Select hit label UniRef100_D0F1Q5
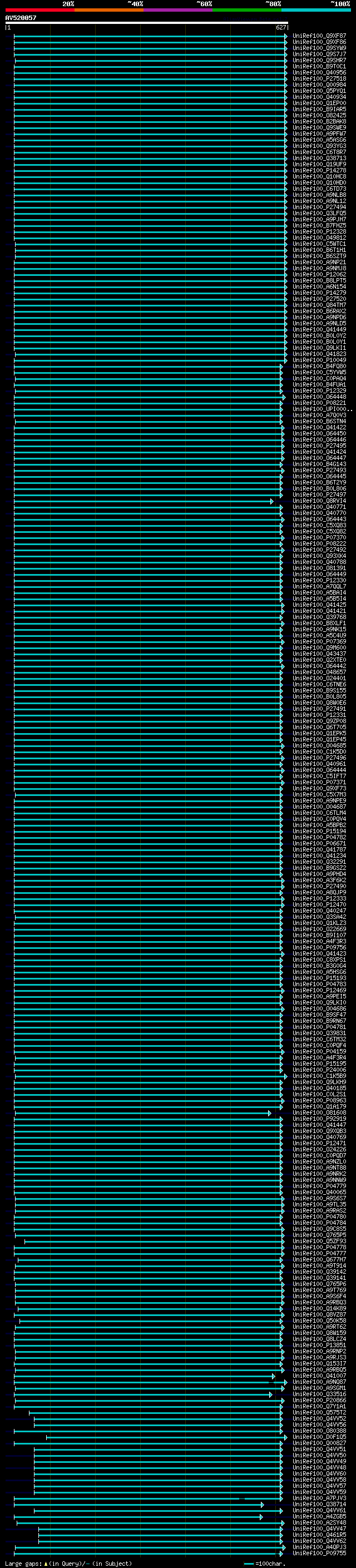The width and height of the screenshot is (356, 1568). click(x=319, y=1437)
